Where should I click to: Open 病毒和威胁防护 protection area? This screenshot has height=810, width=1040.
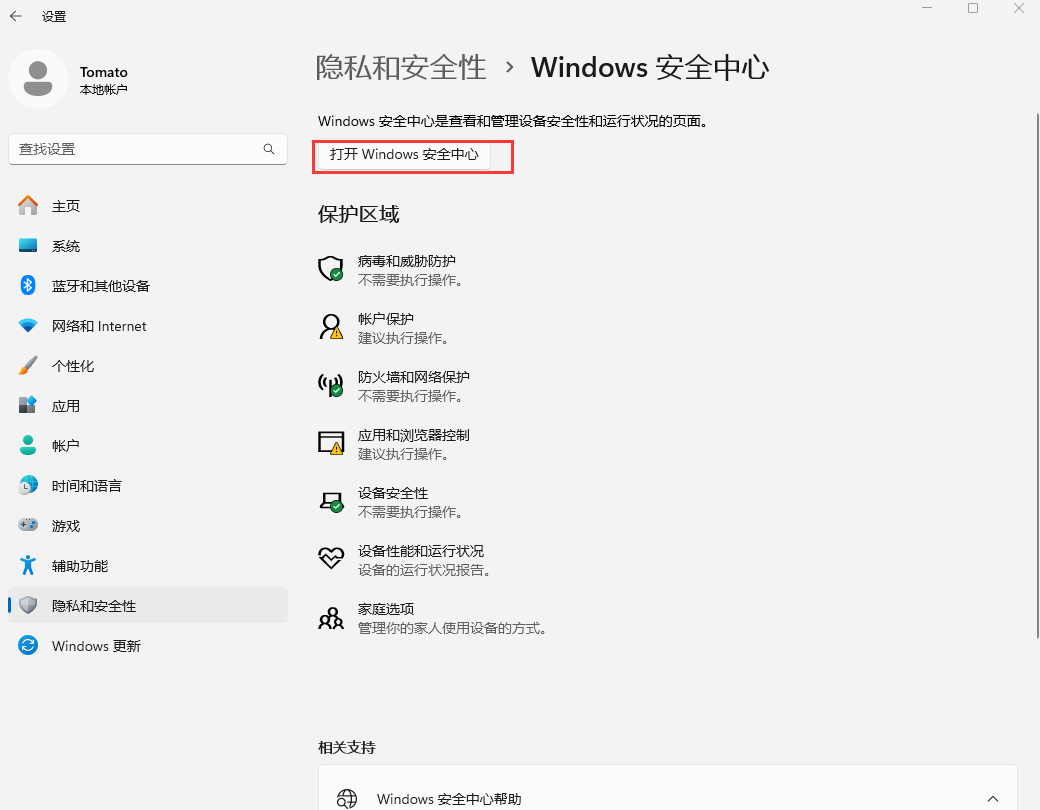pyautogui.click(x=406, y=261)
